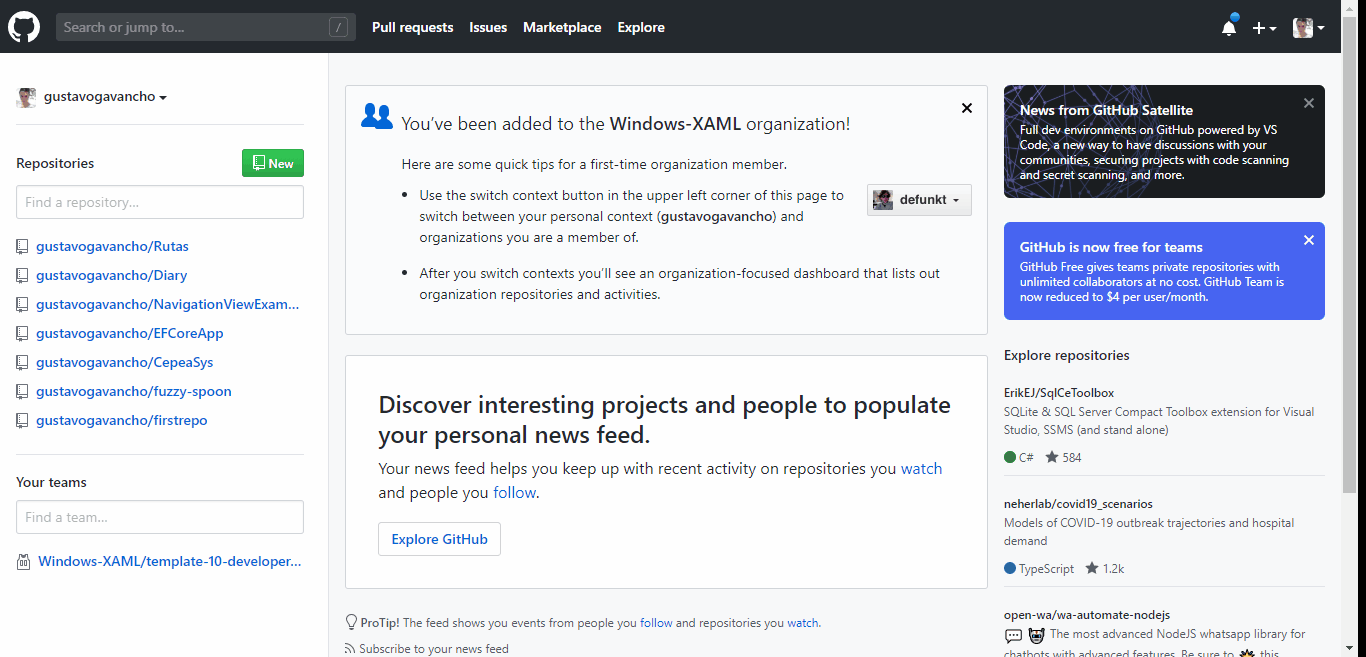Expand the gustavogavancho account switcher caret
Viewport: 1366px width, 657px height.
pyautogui.click(x=164, y=96)
